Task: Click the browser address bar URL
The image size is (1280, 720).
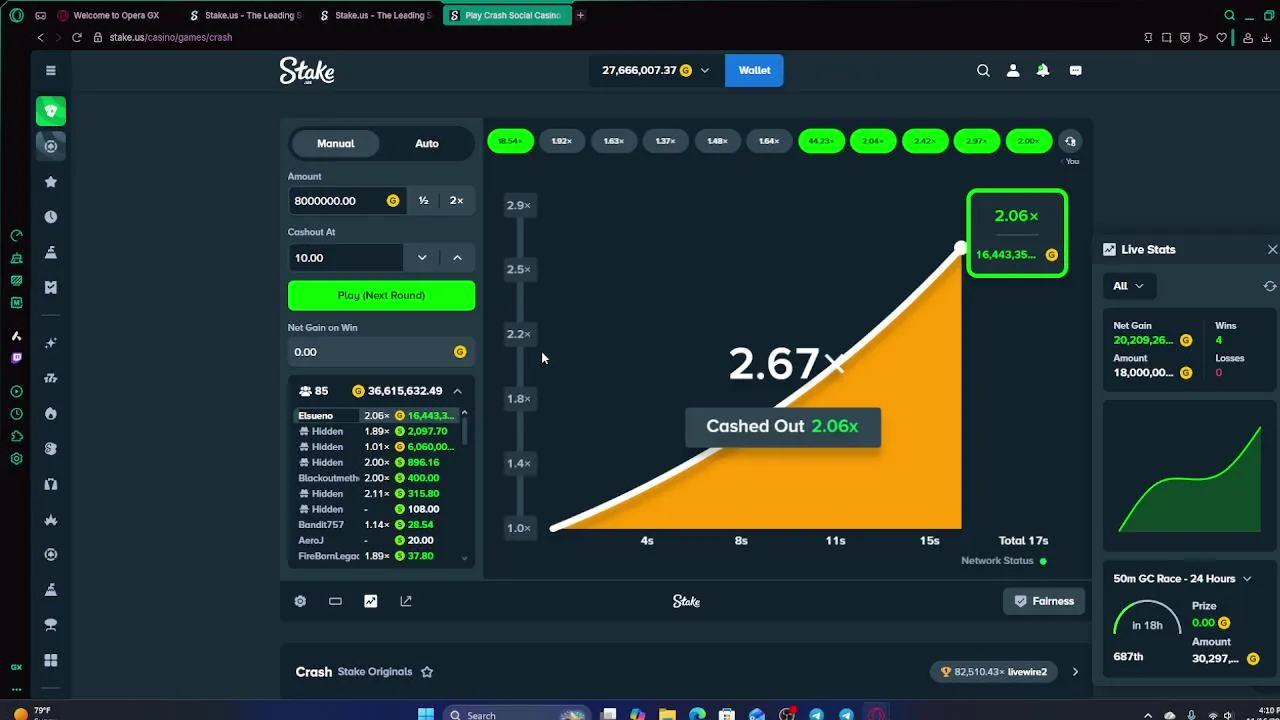Action: [171, 37]
